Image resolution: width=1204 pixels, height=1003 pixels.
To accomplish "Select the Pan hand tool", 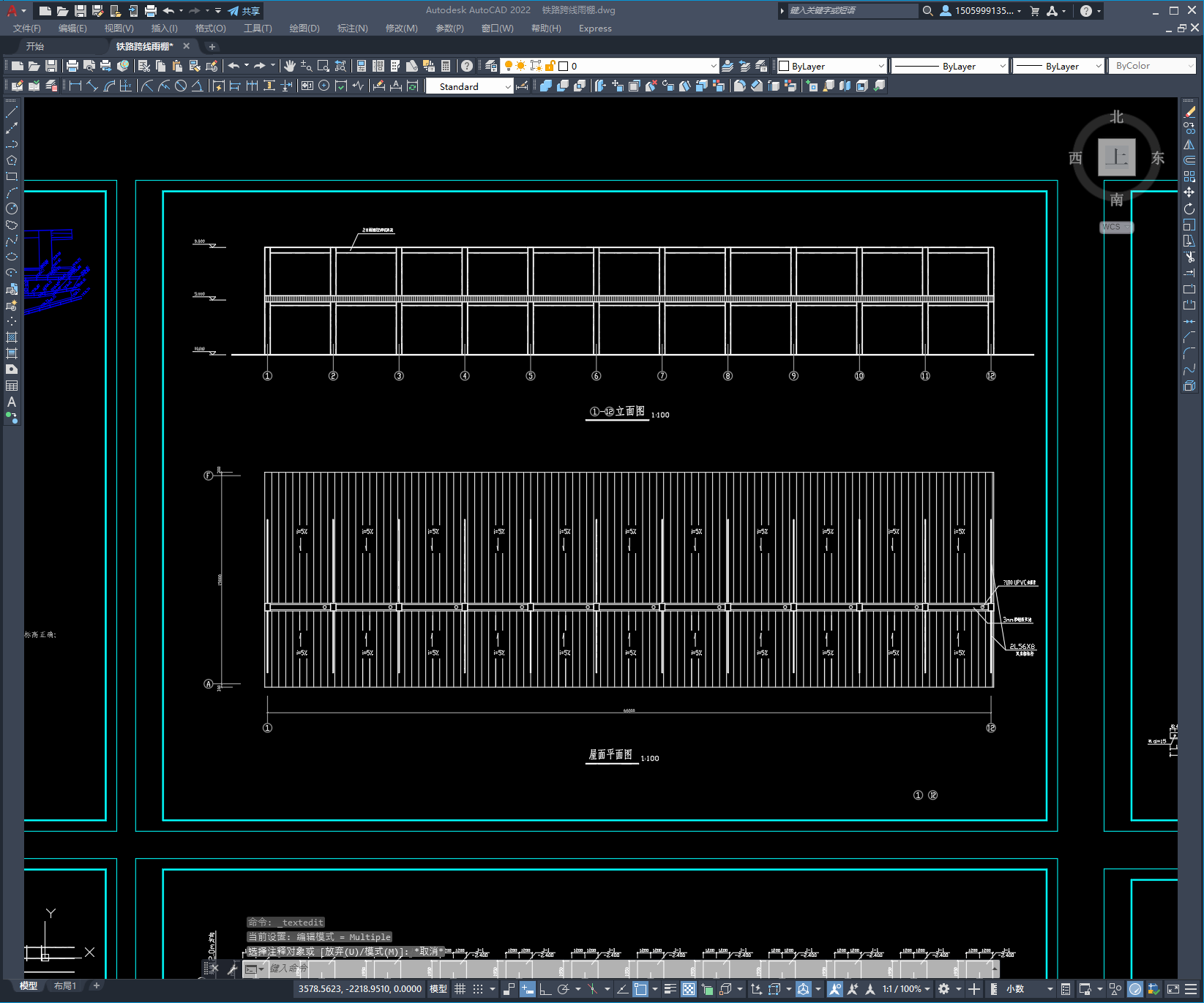I will 290,66.
